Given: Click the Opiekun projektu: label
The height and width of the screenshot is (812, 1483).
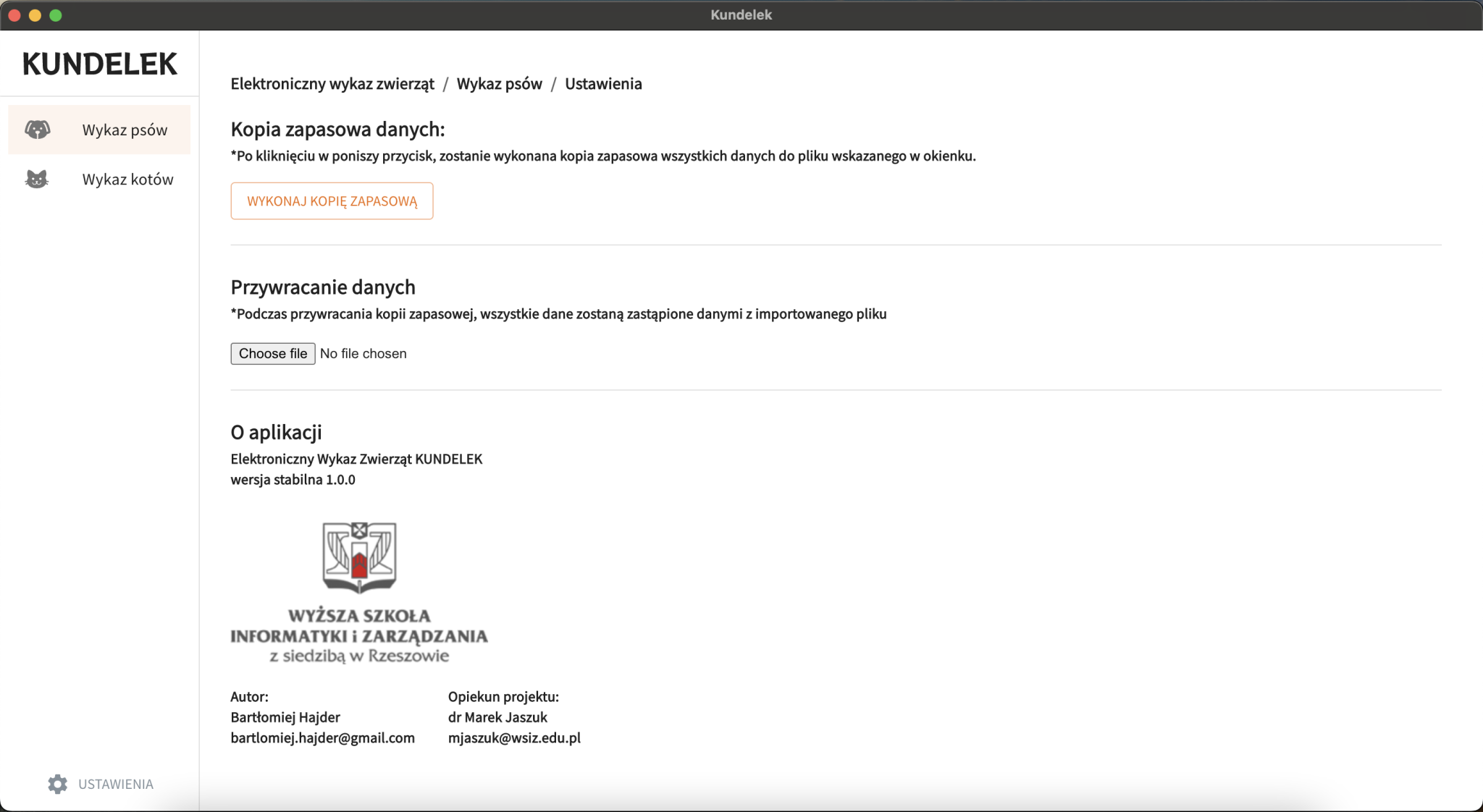Looking at the screenshot, I should click(x=503, y=697).
